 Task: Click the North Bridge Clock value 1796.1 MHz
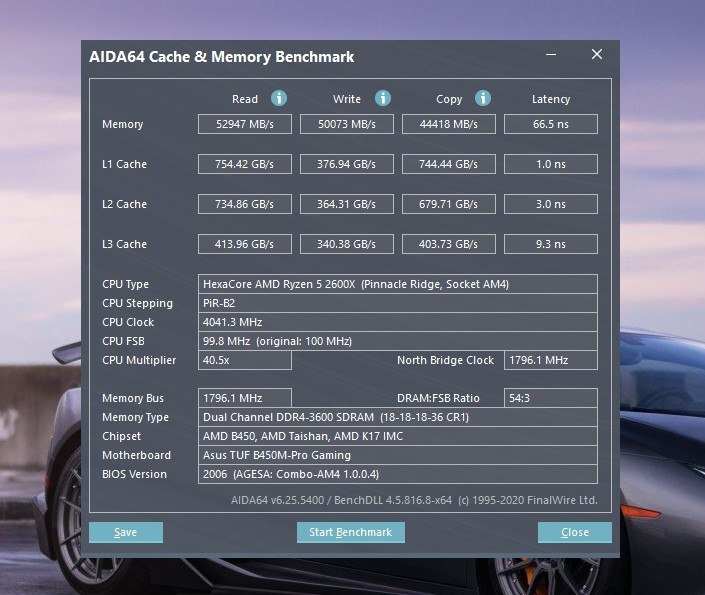pyautogui.click(x=551, y=360)
